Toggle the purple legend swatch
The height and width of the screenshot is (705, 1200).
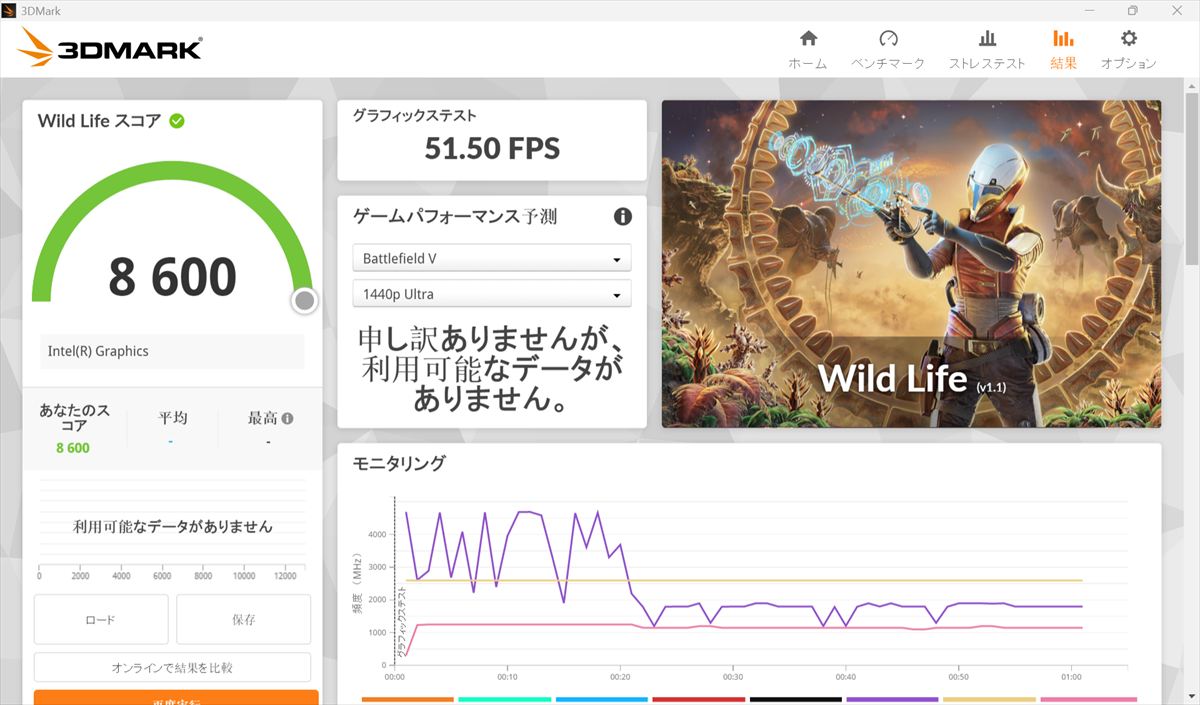[892, 700]
